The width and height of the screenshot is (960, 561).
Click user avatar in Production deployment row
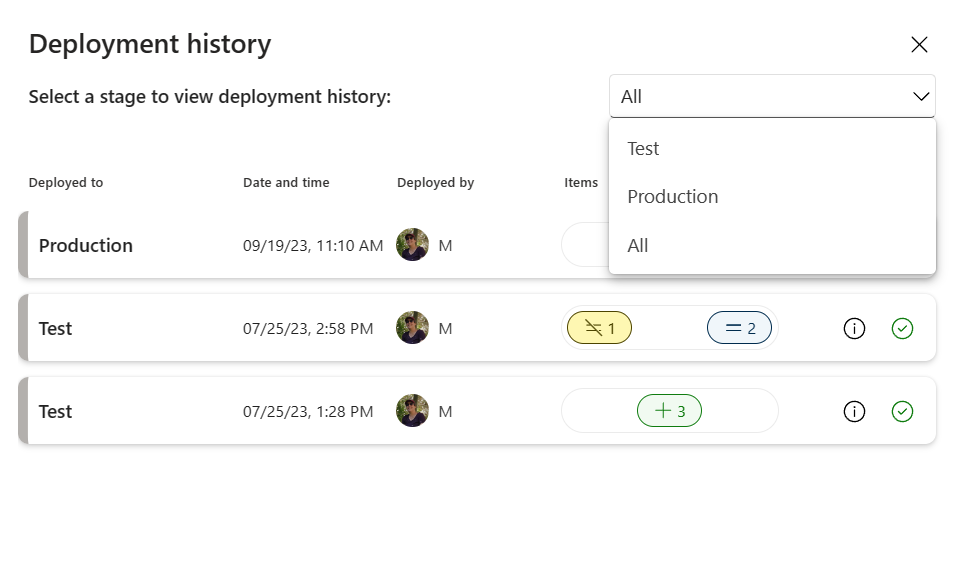point(412,245)
